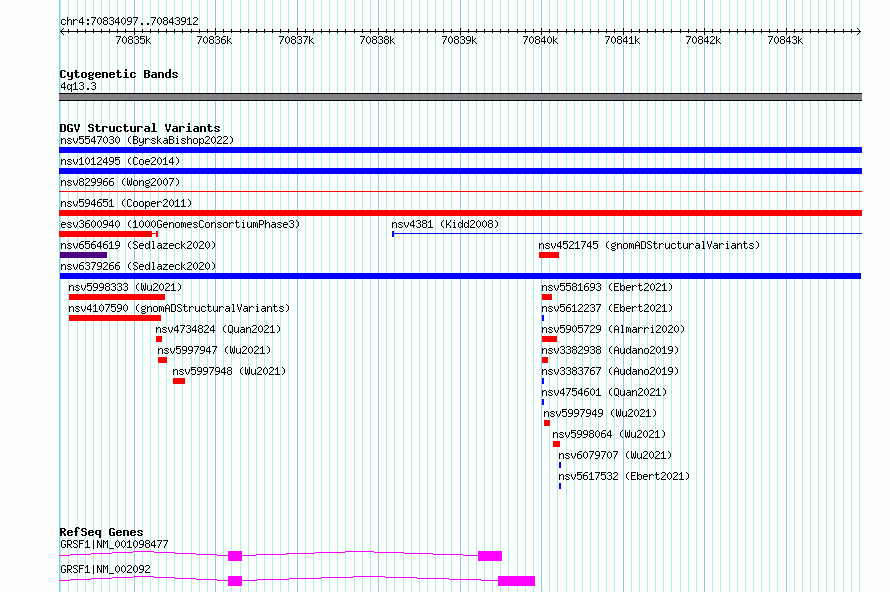Open nsv3383767 (Audano2019) label
Screen dimensions: 890x592
[x=610, y=371]
